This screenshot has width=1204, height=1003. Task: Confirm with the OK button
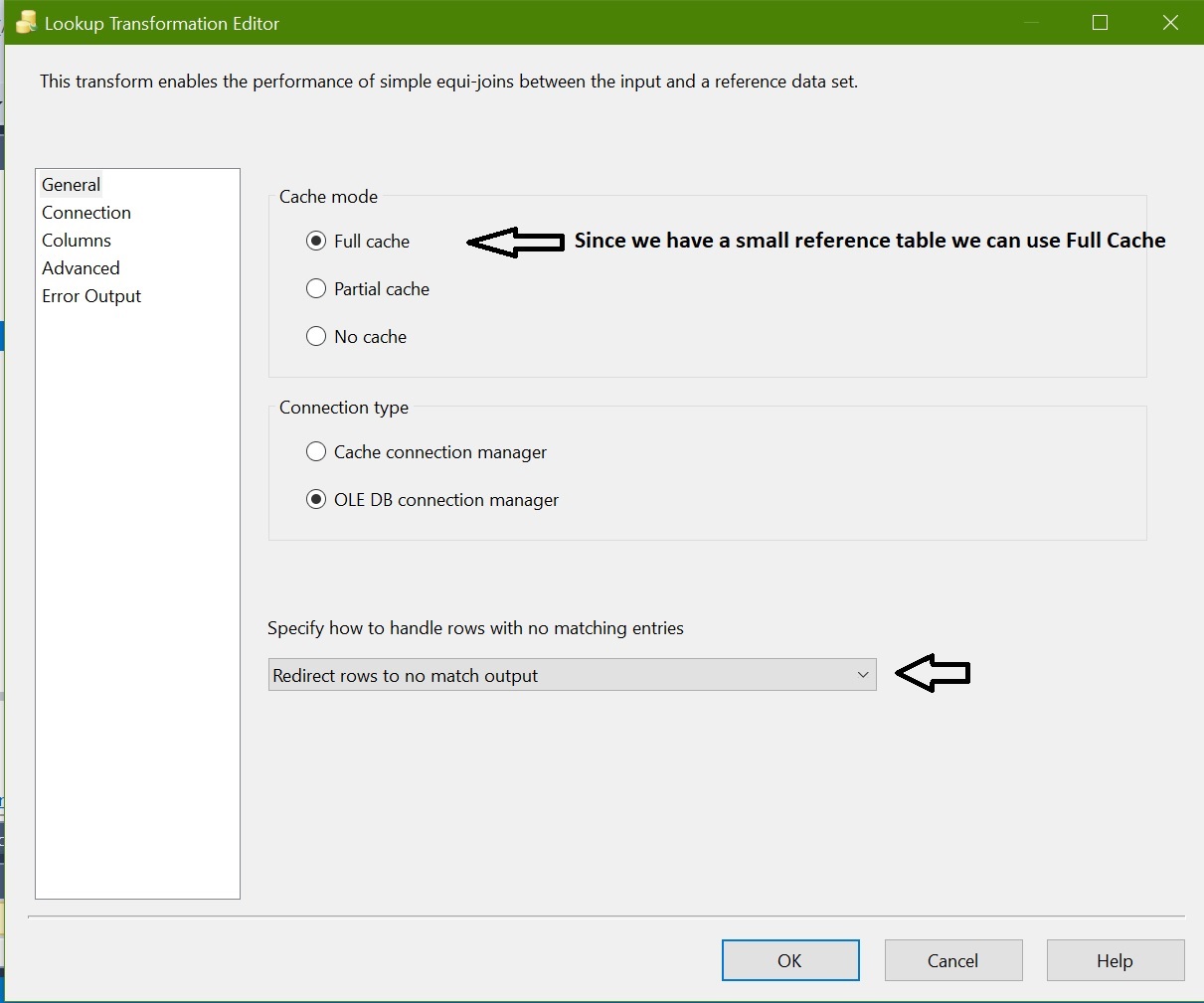coord(790,960)
